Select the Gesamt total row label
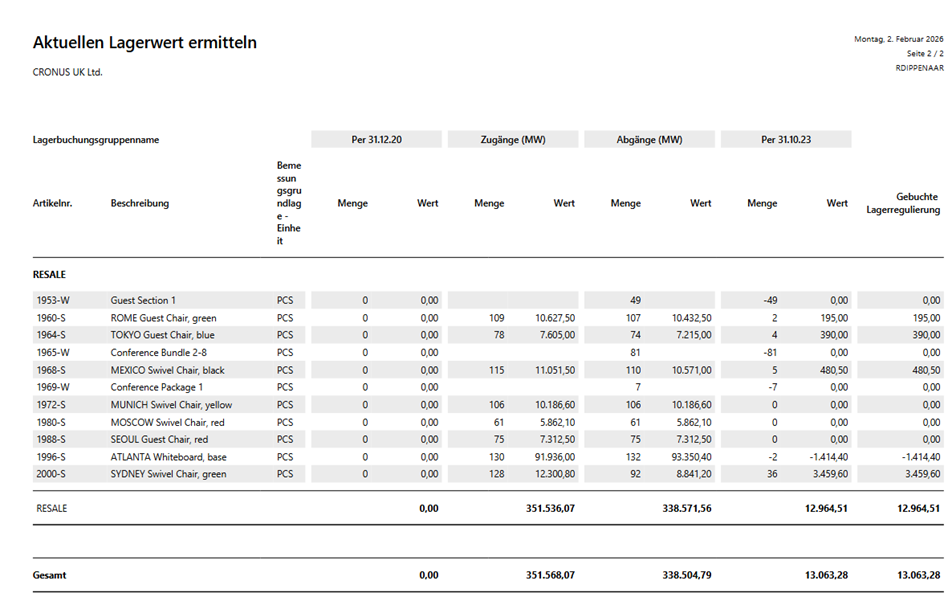The height and width of the screenshot is (593, 952). 49,576
